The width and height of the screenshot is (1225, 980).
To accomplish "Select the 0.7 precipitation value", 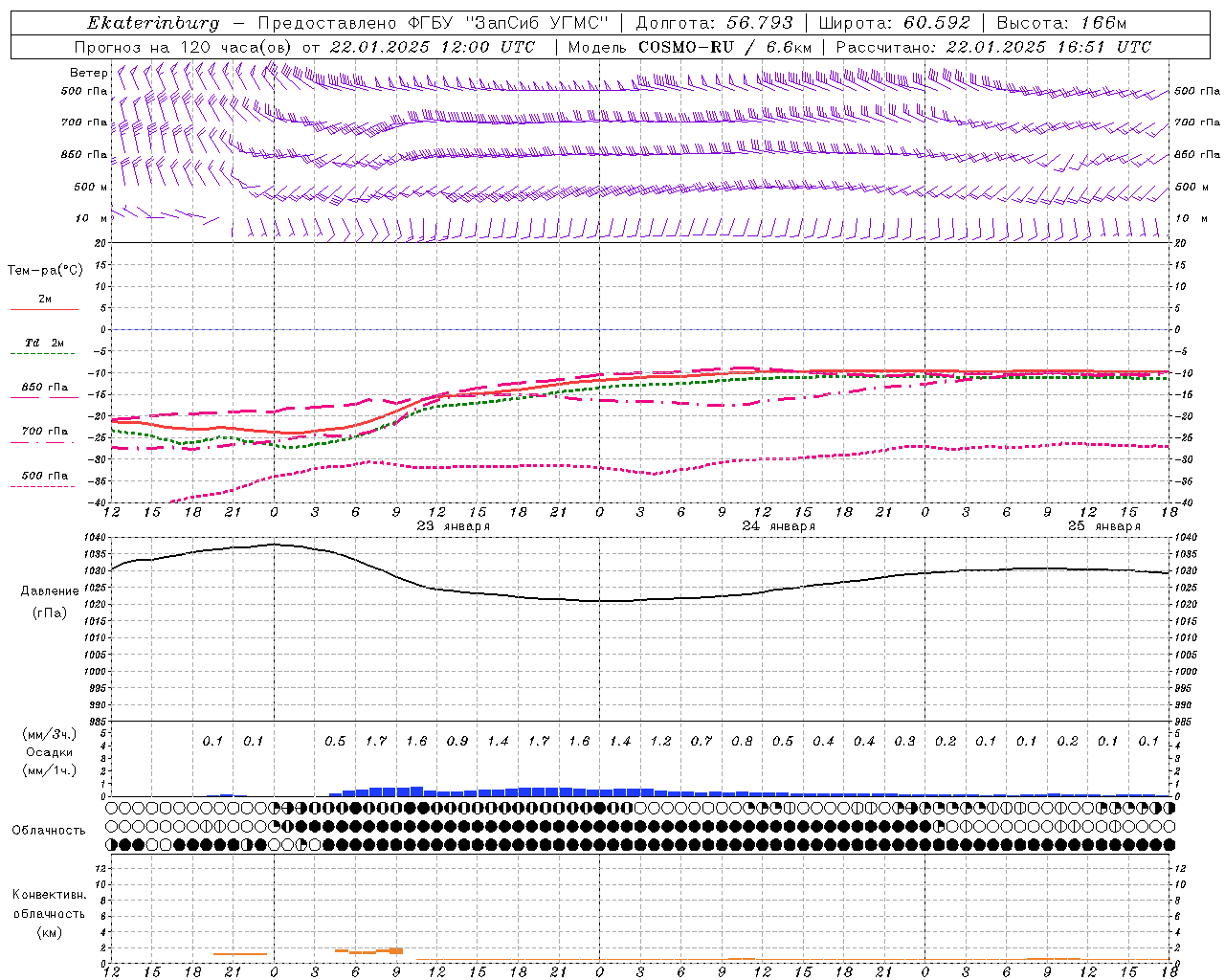I will point(702,741).
